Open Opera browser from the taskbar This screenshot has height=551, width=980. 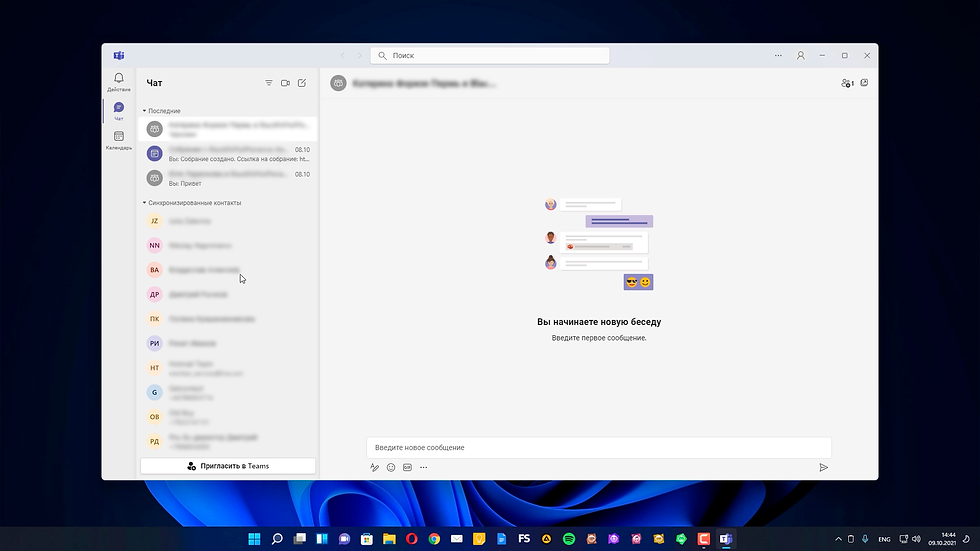pos(412,539)
